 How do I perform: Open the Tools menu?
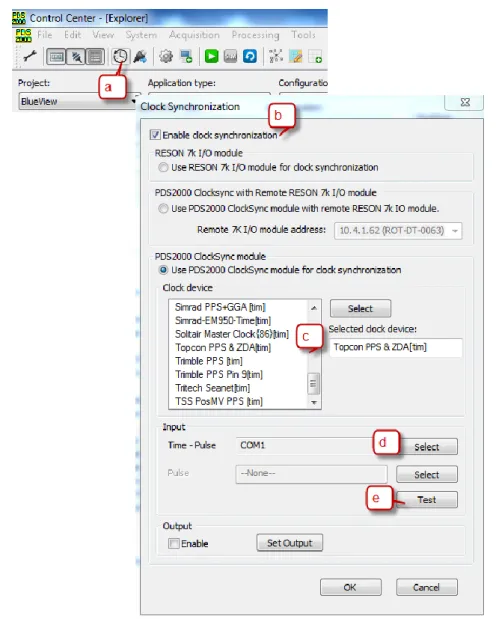[x=303, y=35]
